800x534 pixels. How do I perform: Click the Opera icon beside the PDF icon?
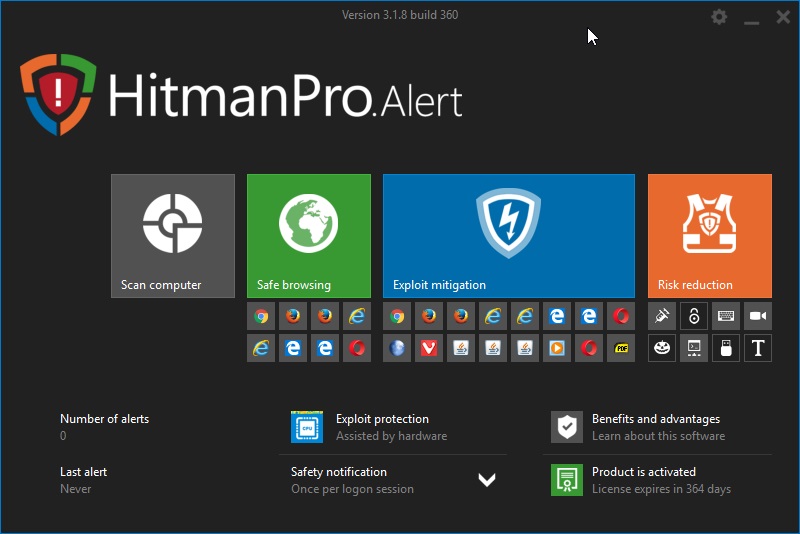[589, 348]
